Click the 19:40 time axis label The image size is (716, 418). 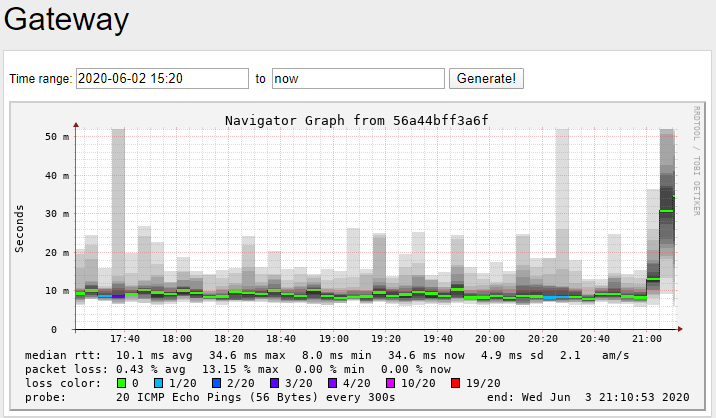click(x=438, y=339)
